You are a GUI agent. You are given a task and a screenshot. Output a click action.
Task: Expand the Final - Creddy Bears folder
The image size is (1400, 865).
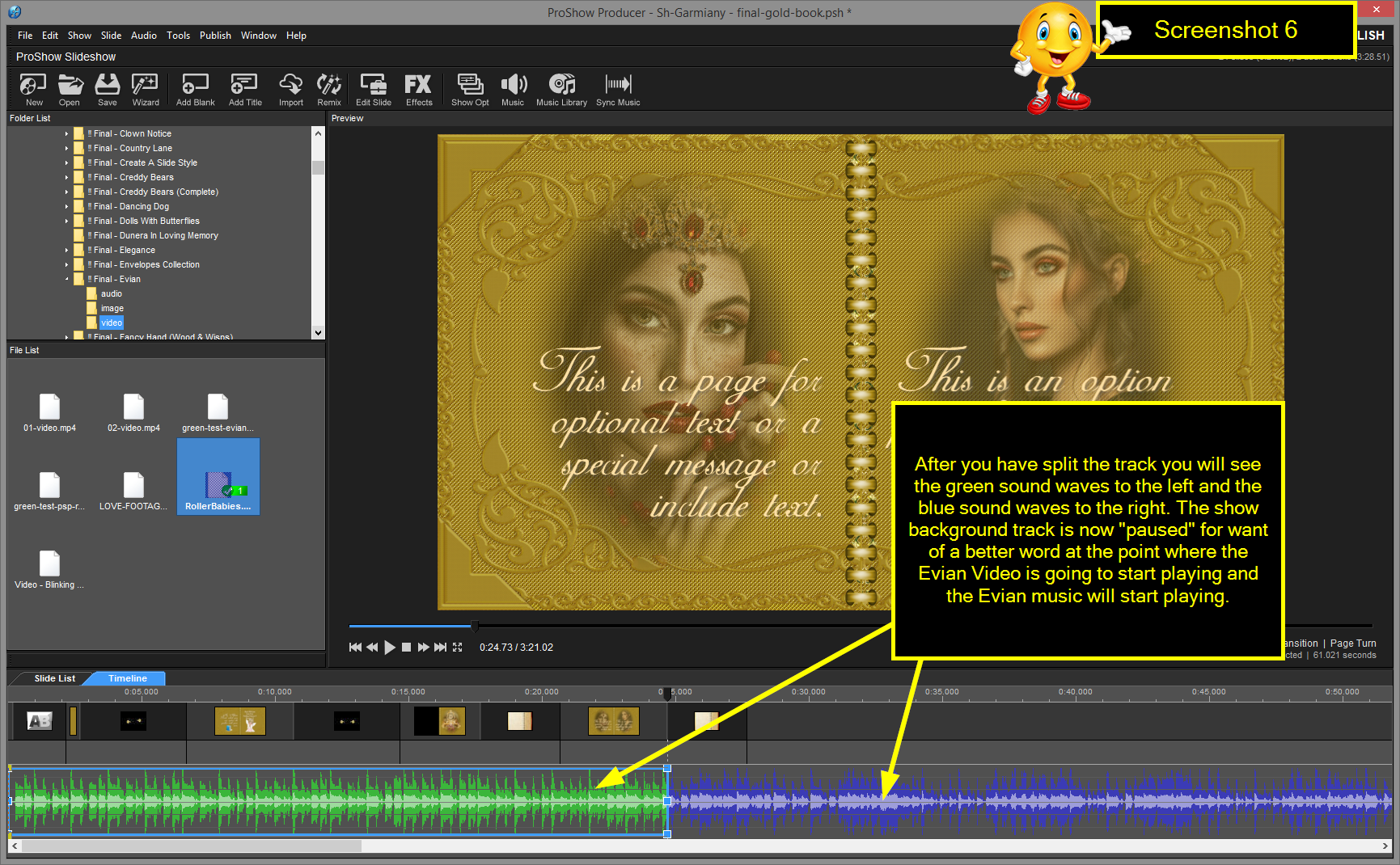[66, 178]
